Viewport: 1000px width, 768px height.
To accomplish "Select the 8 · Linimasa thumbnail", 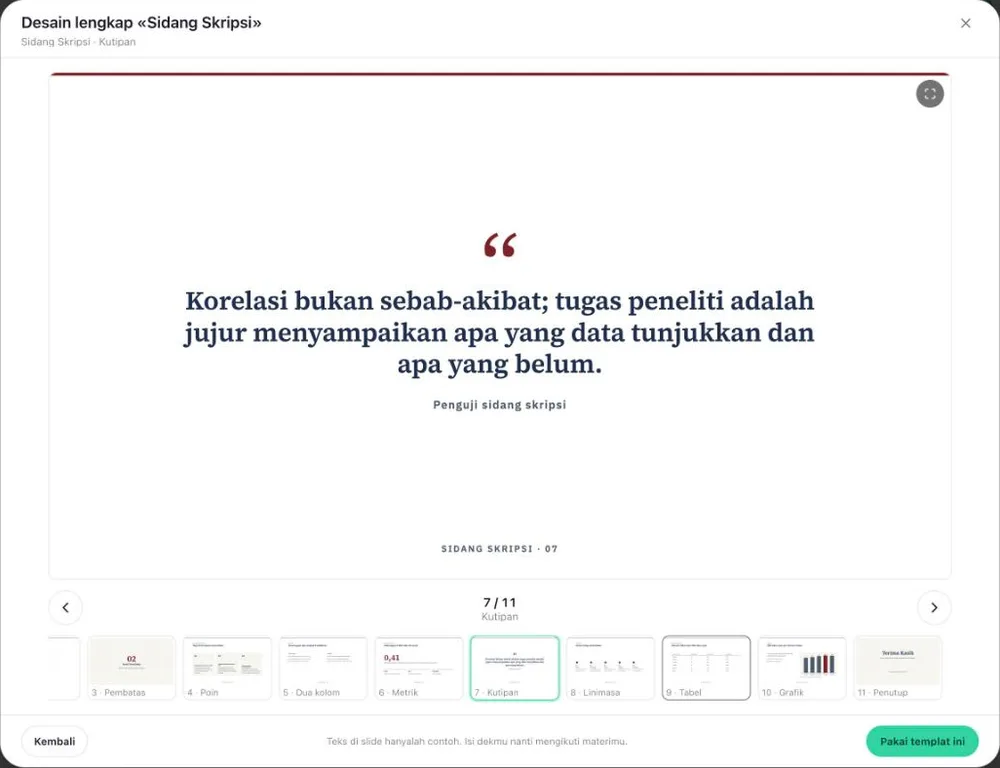I will 610,668.
